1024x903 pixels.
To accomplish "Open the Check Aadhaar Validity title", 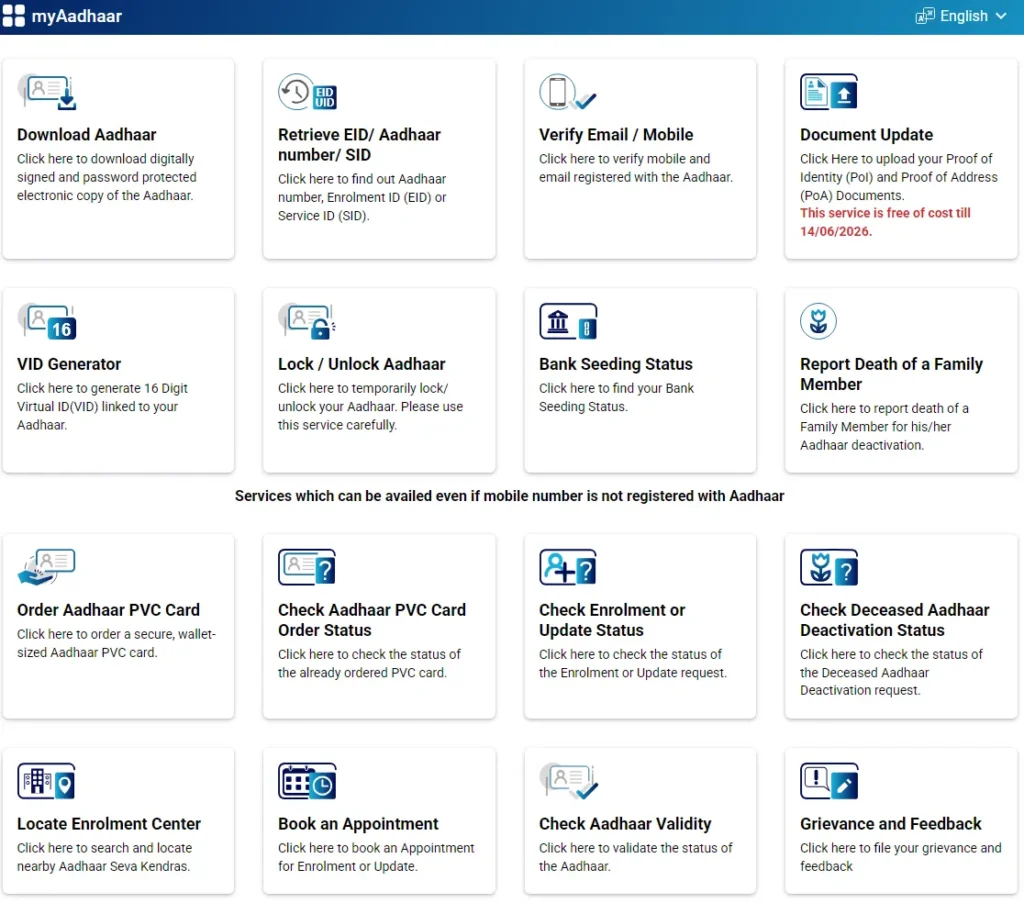I will pyautogui.click(x=624, y=824).
